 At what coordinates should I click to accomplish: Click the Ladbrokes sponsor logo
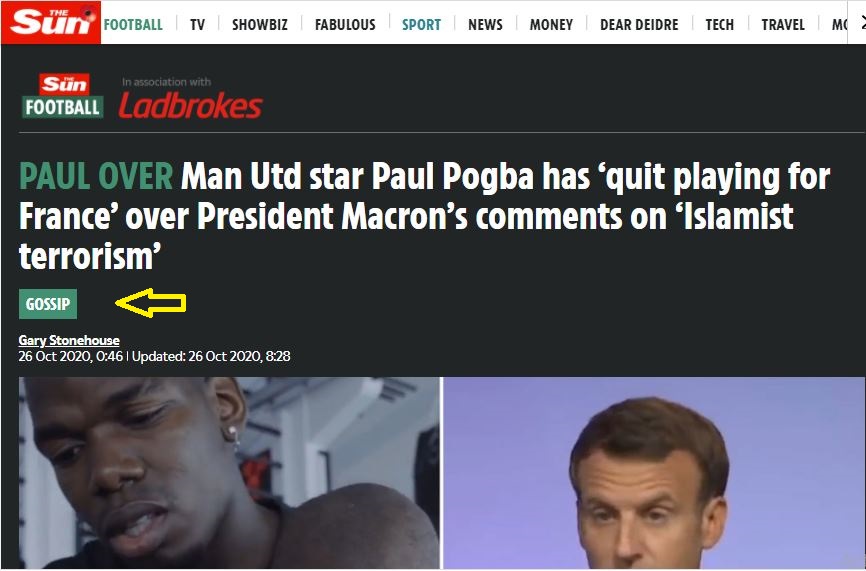191,105
